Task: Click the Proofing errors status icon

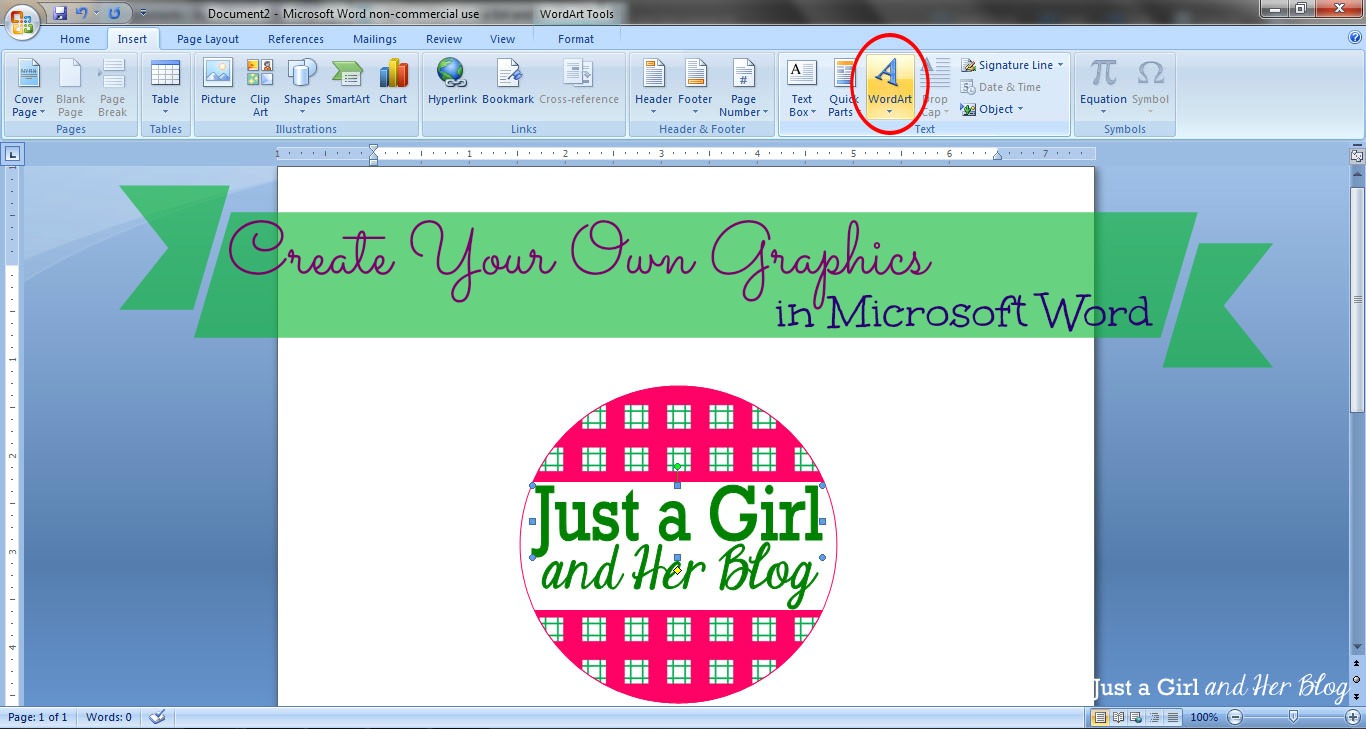Action: [x=157, y=717]
